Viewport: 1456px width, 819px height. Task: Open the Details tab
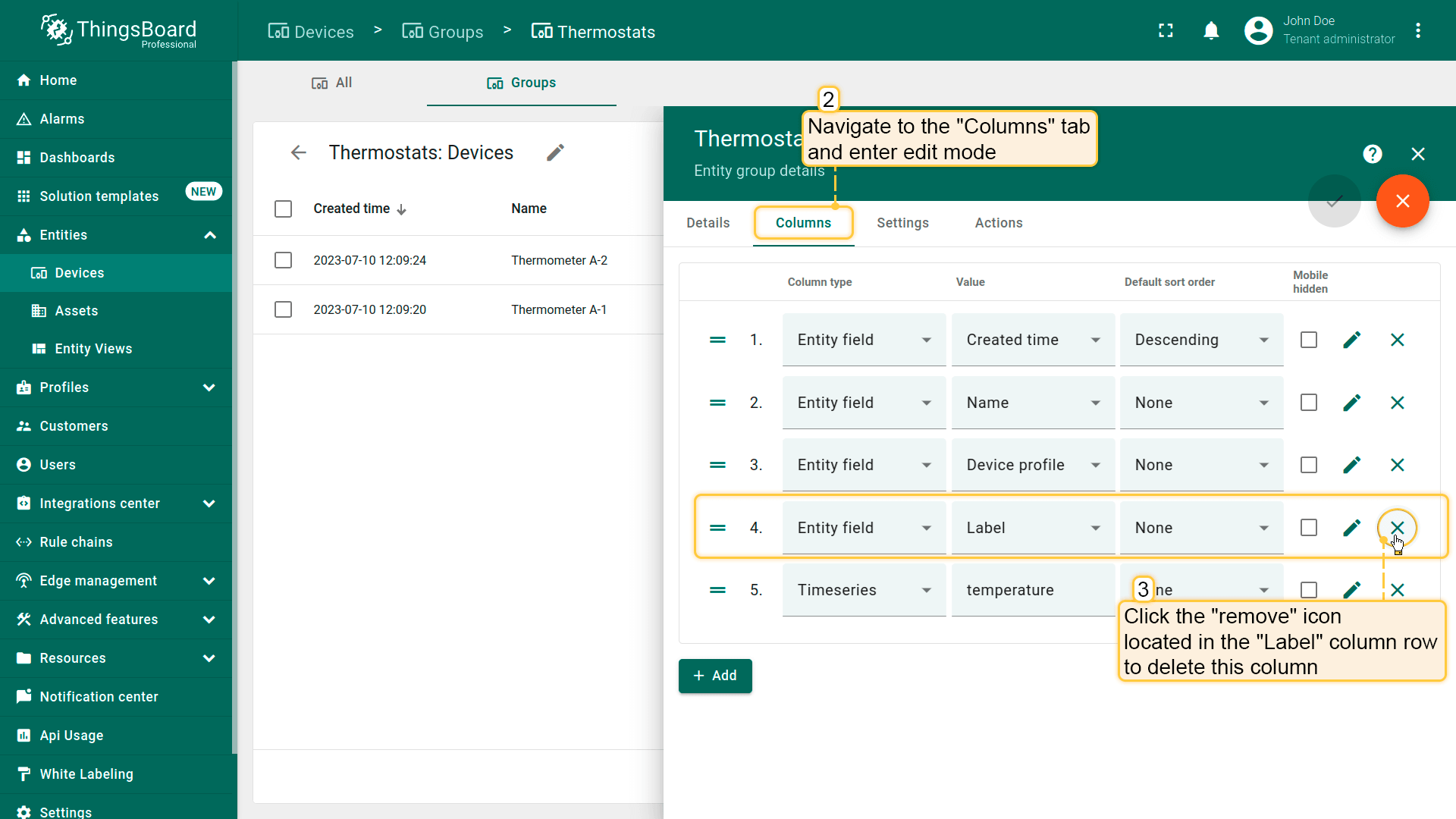point(708,223)
